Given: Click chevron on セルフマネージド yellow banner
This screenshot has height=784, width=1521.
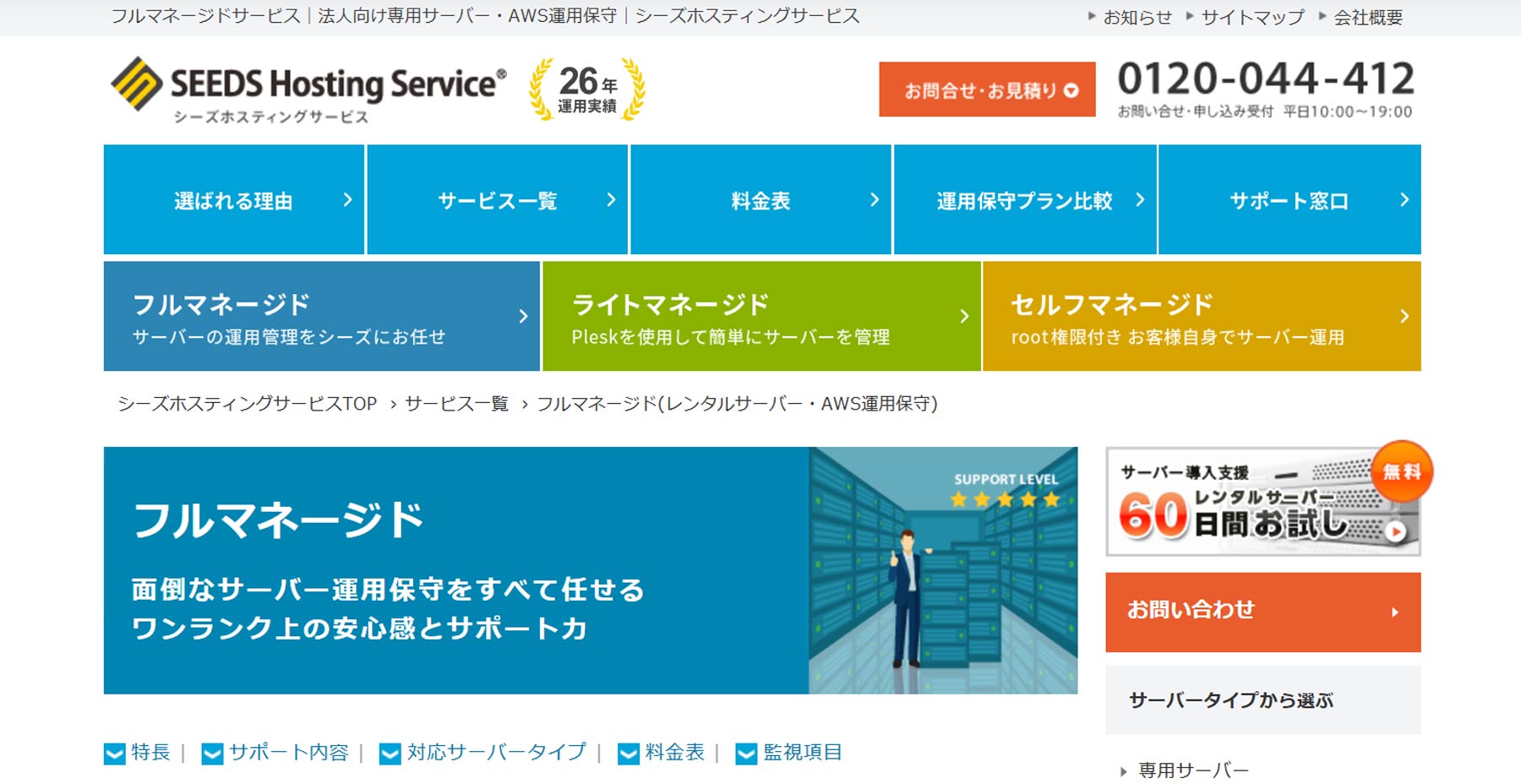Looking at the screenshot, I should (1404, 316).
